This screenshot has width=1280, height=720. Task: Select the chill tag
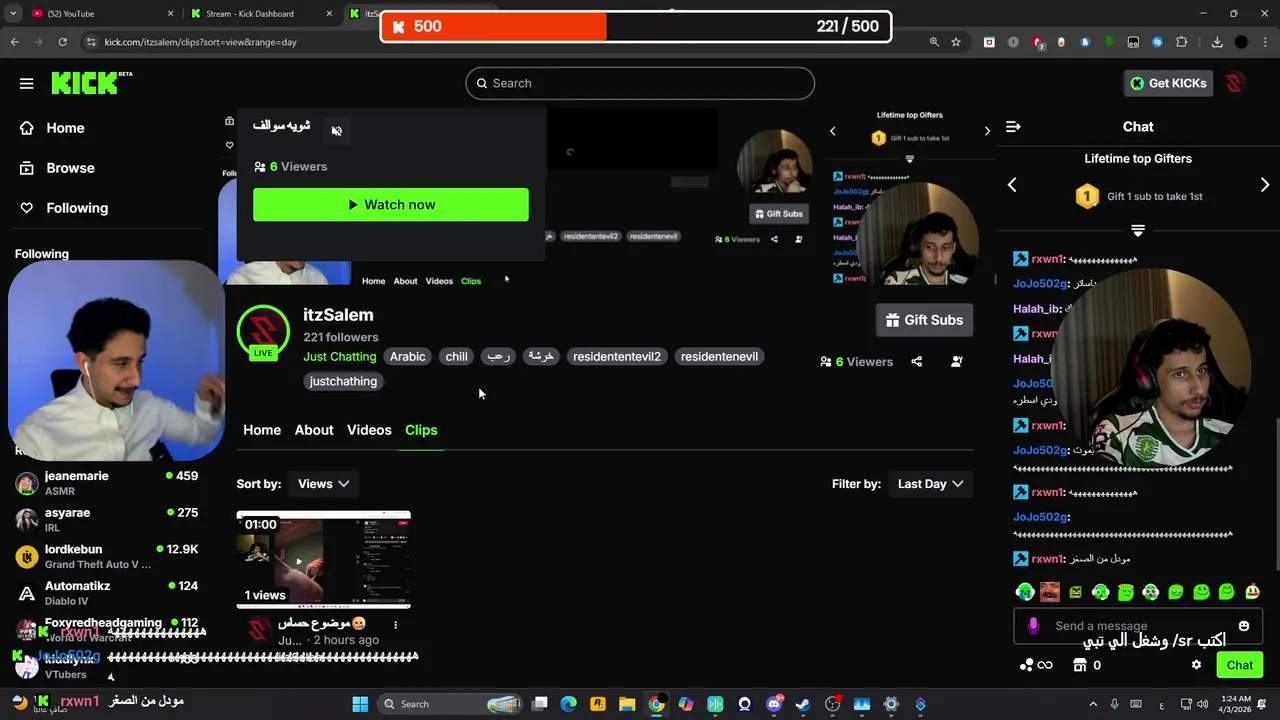tap(456, 357)
